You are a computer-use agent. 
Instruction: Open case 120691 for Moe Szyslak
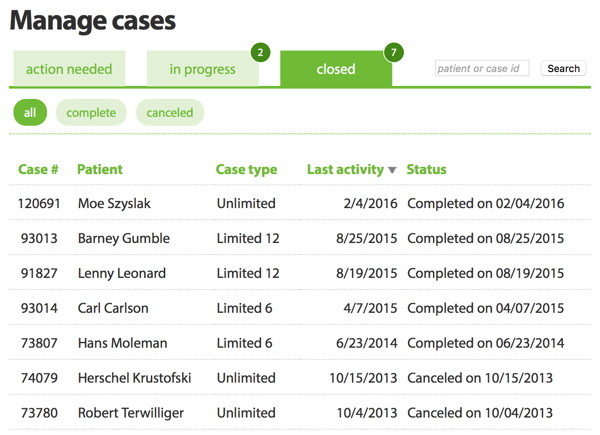pos(300,203)
